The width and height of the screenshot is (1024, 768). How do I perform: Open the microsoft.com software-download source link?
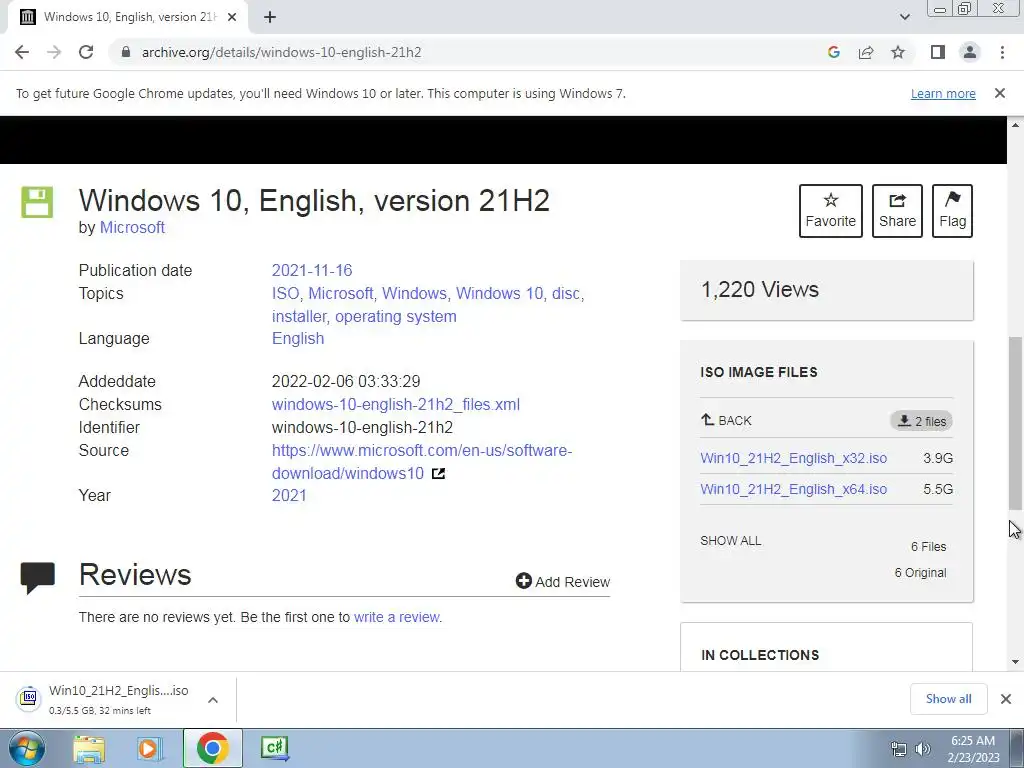[422, 462]
